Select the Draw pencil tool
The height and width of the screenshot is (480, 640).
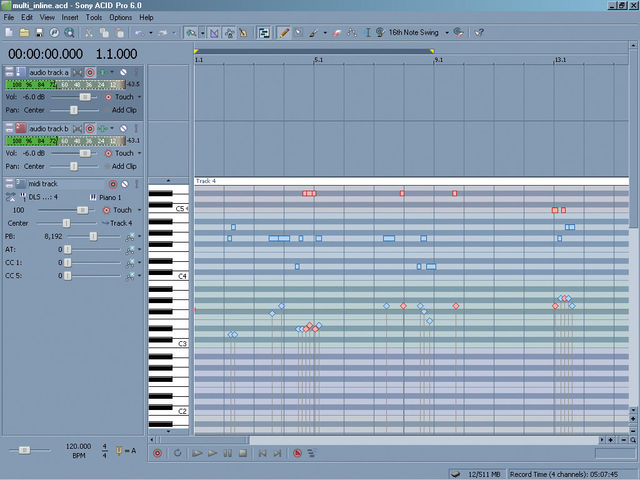[284, 33]
